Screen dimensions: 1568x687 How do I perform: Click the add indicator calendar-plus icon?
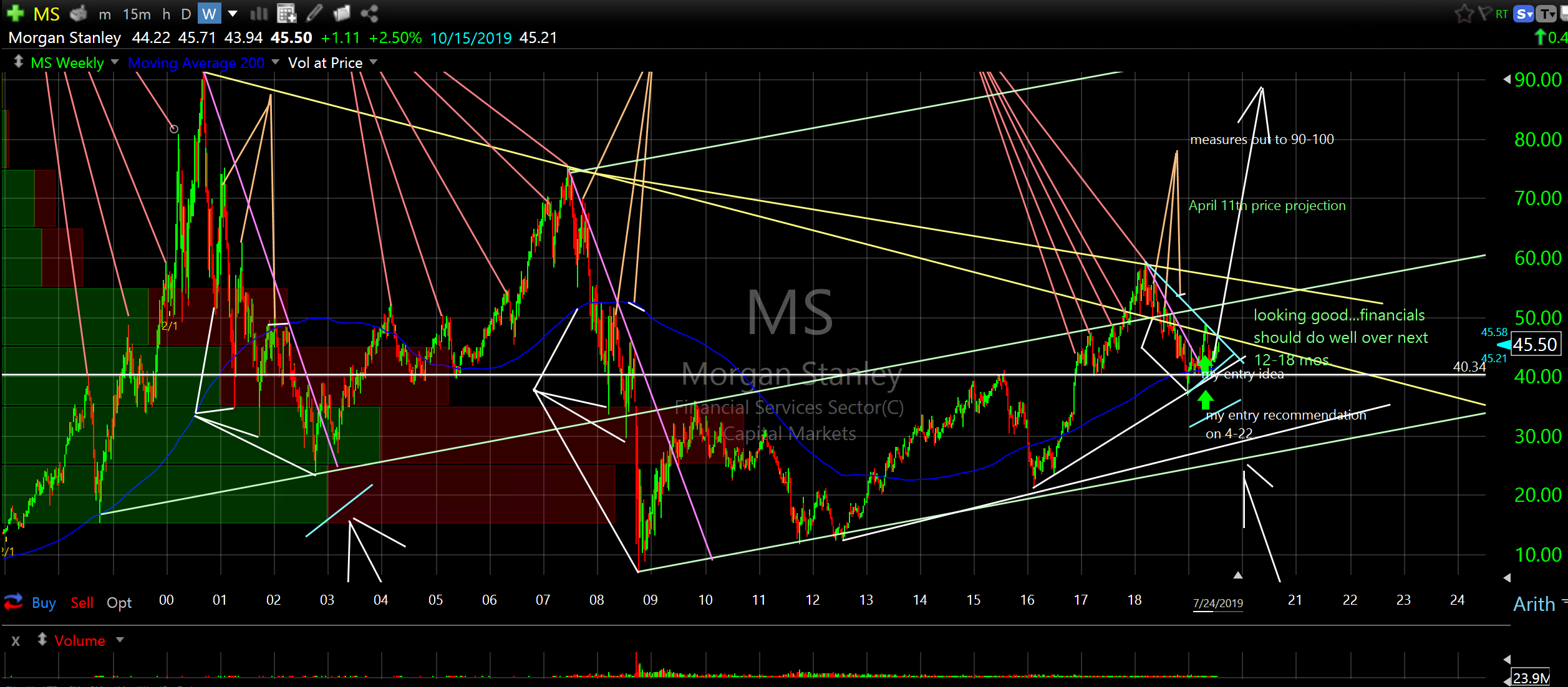286,13
